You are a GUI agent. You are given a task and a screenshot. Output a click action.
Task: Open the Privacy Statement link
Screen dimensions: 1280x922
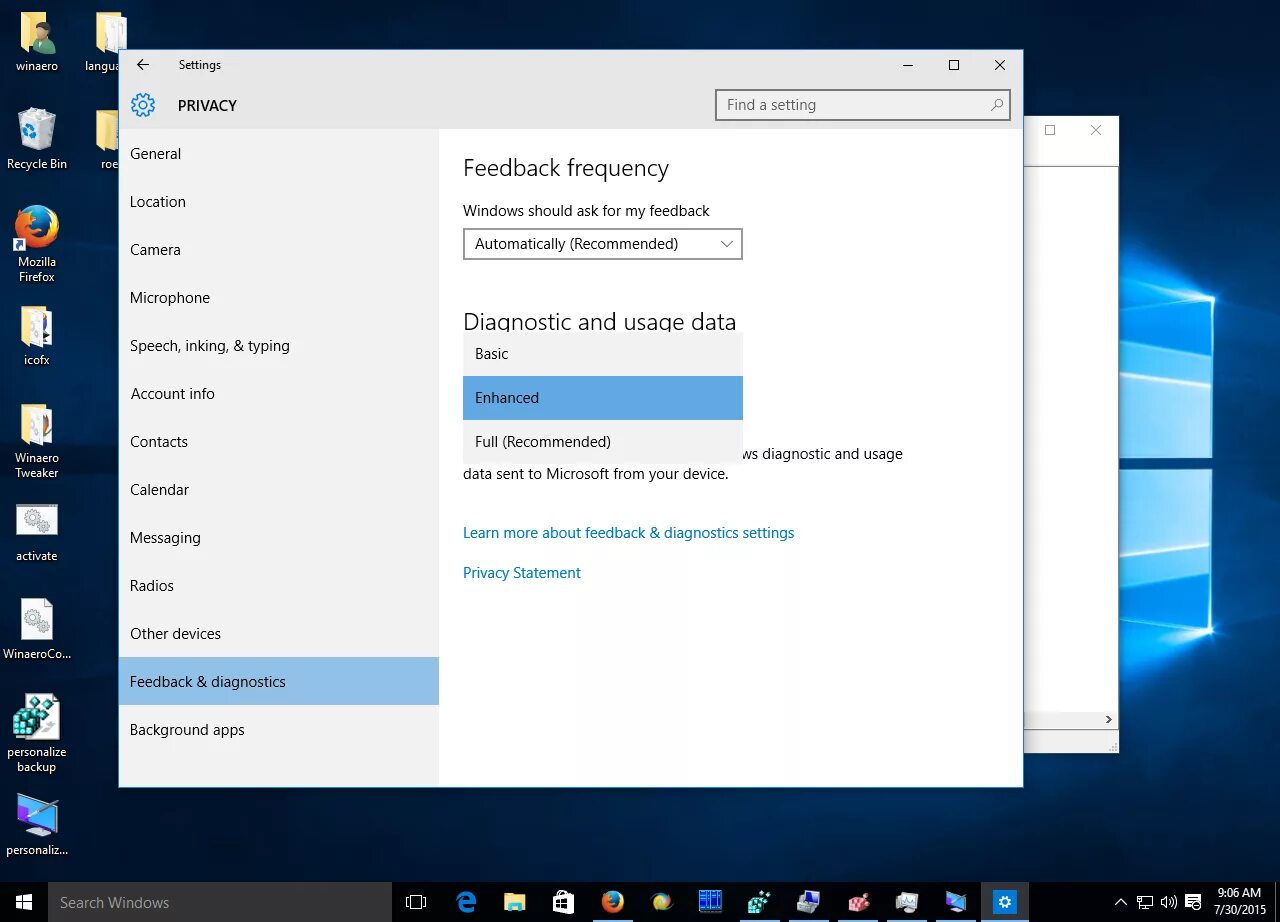point(521,572)
